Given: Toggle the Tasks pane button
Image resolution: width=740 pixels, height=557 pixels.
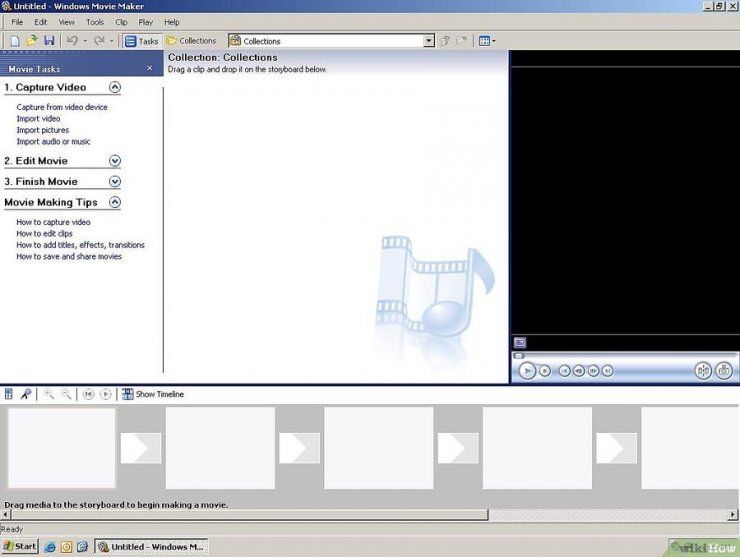Looking at the screenshot, I should (142, 41).
